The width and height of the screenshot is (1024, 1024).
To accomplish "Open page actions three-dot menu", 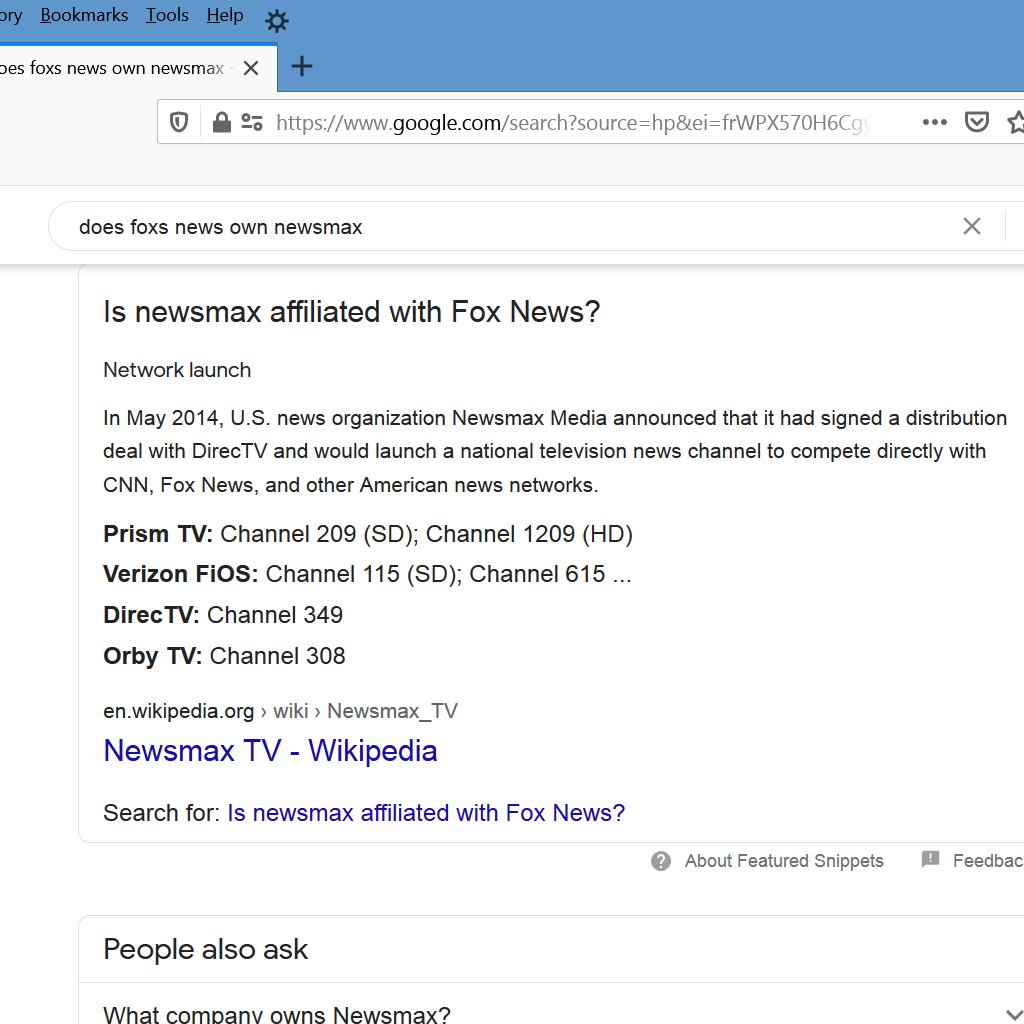I will tap(935, 122).
